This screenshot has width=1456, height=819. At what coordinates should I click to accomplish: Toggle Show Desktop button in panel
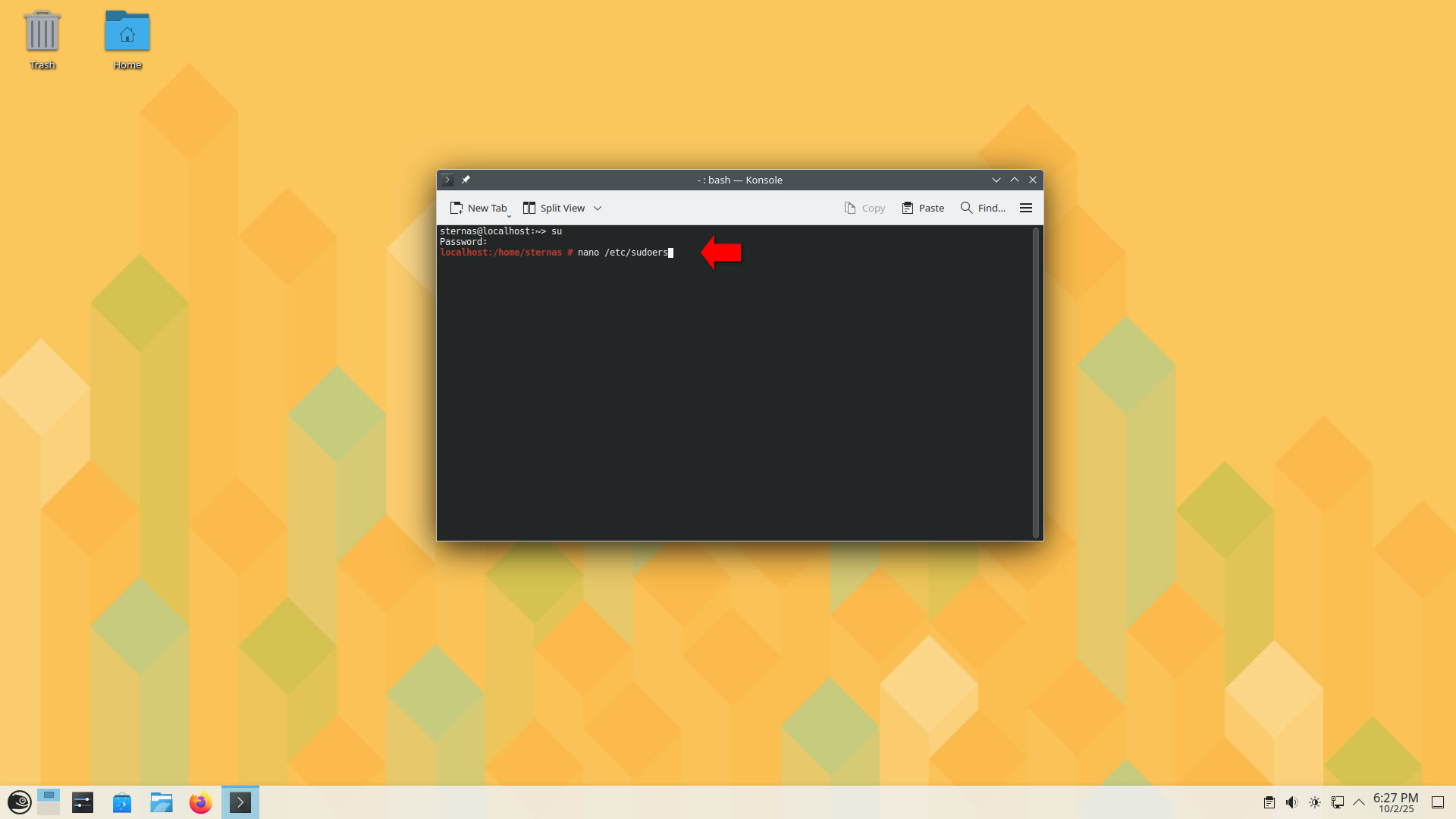coord(1437,802)
